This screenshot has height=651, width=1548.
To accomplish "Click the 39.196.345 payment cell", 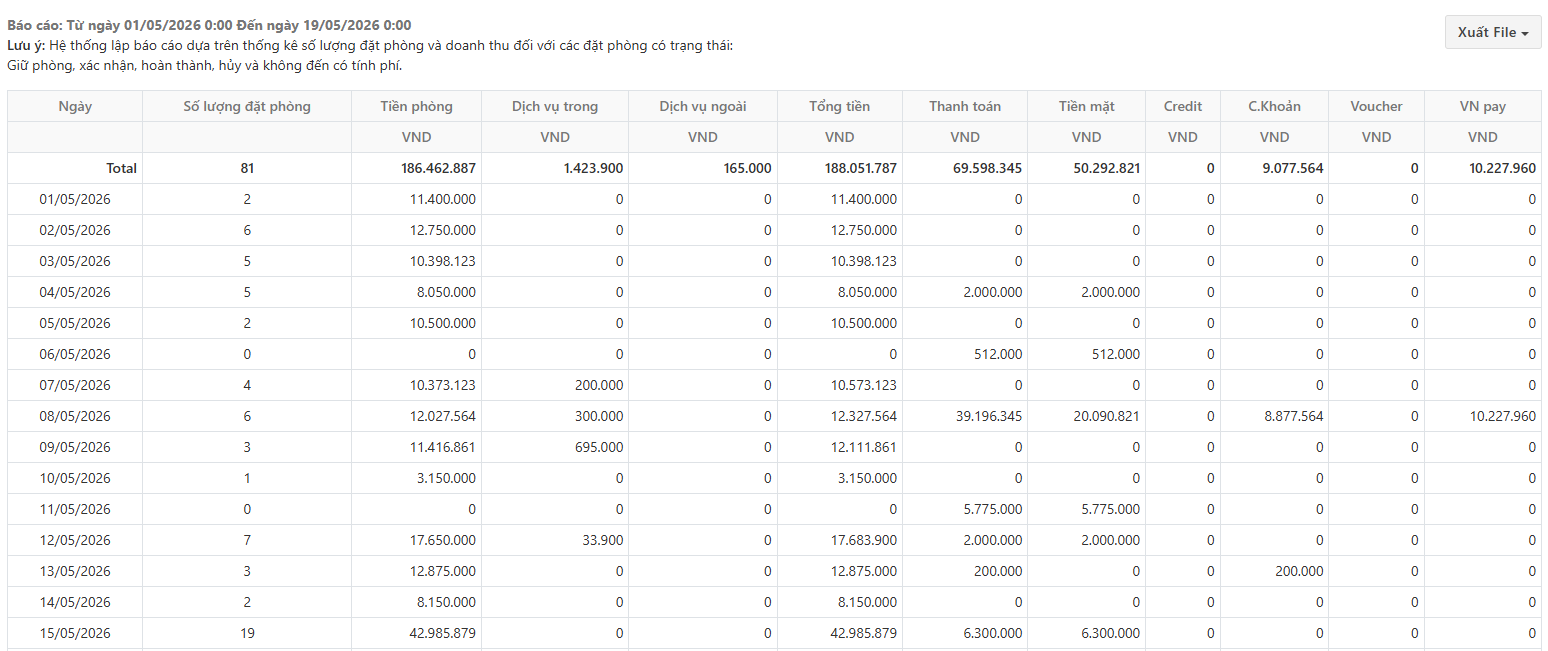I will [965, 416].
